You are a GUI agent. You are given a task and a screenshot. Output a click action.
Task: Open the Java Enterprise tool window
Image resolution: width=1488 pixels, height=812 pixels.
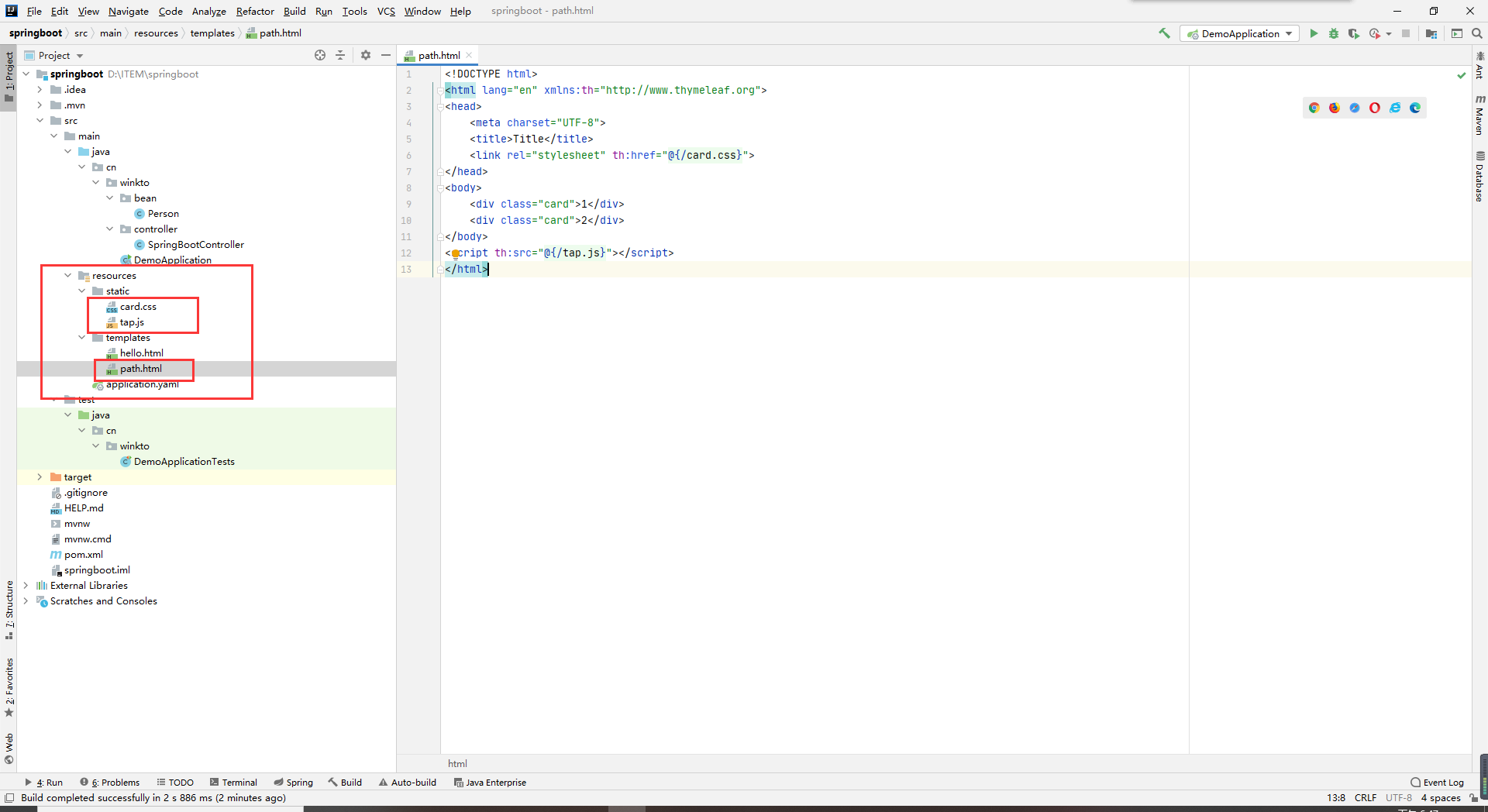[x=490, y=783]
